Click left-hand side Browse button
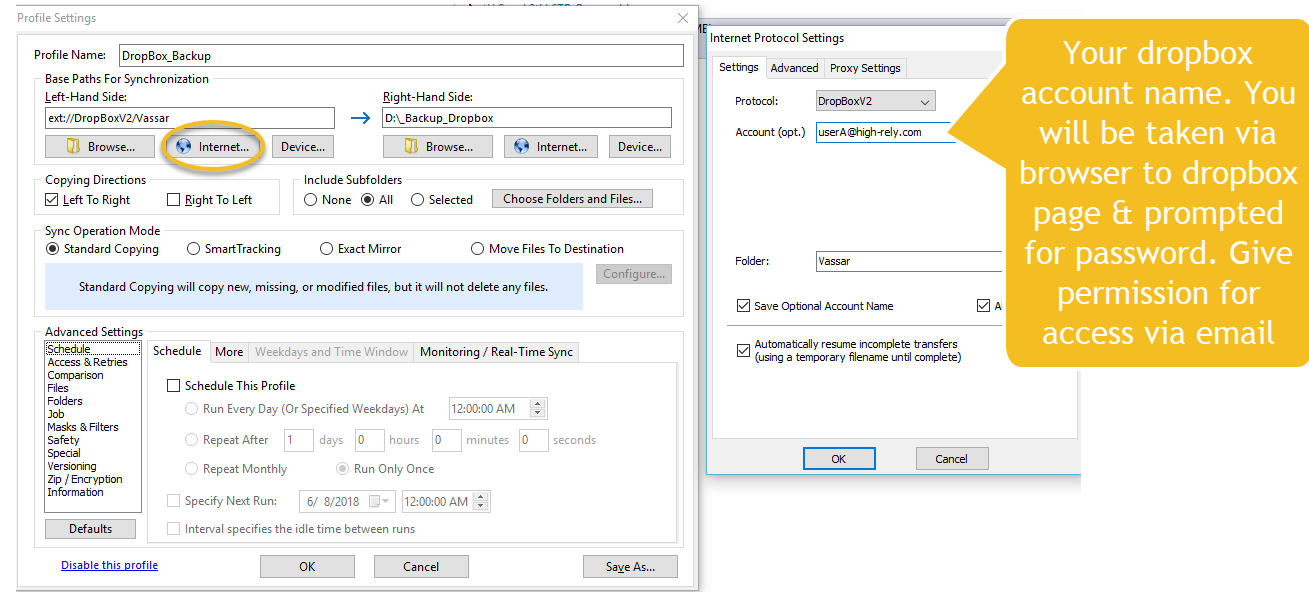Viewport: 1309px width, 592px height. coord(100,147)
